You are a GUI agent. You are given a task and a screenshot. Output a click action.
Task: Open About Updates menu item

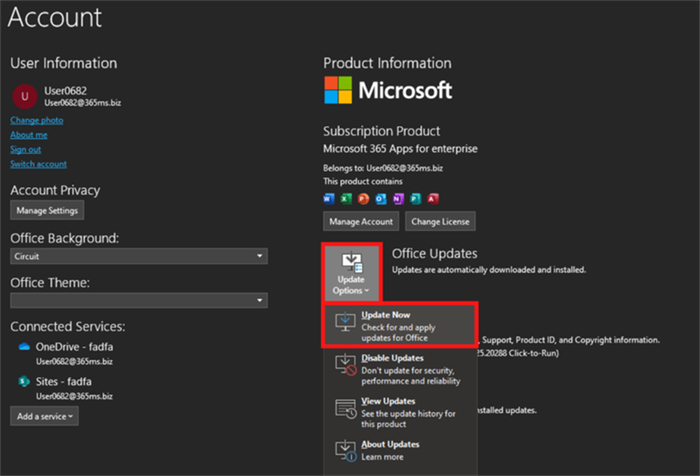pos(399,449)
